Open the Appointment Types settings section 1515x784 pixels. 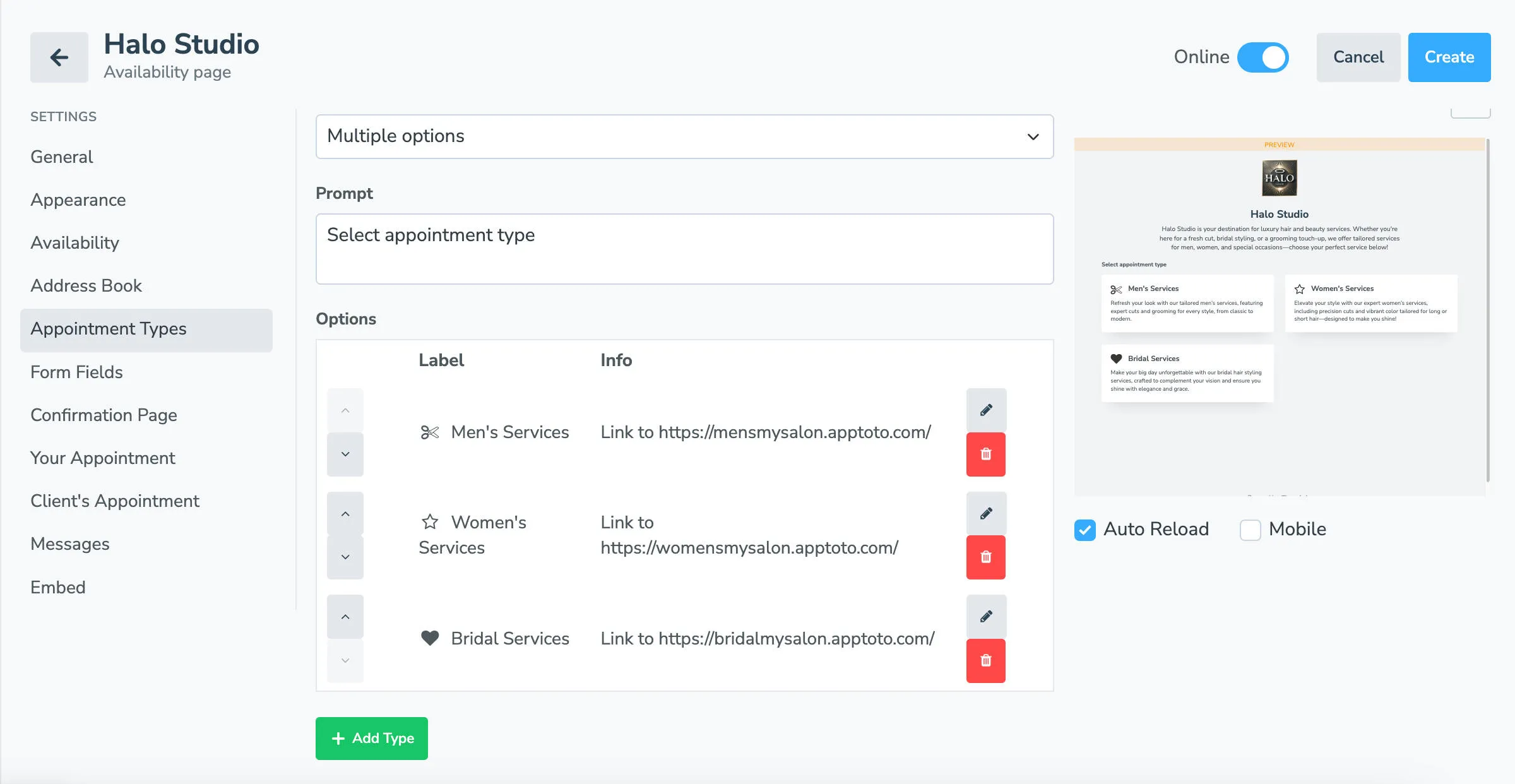[x=108, y=329]
